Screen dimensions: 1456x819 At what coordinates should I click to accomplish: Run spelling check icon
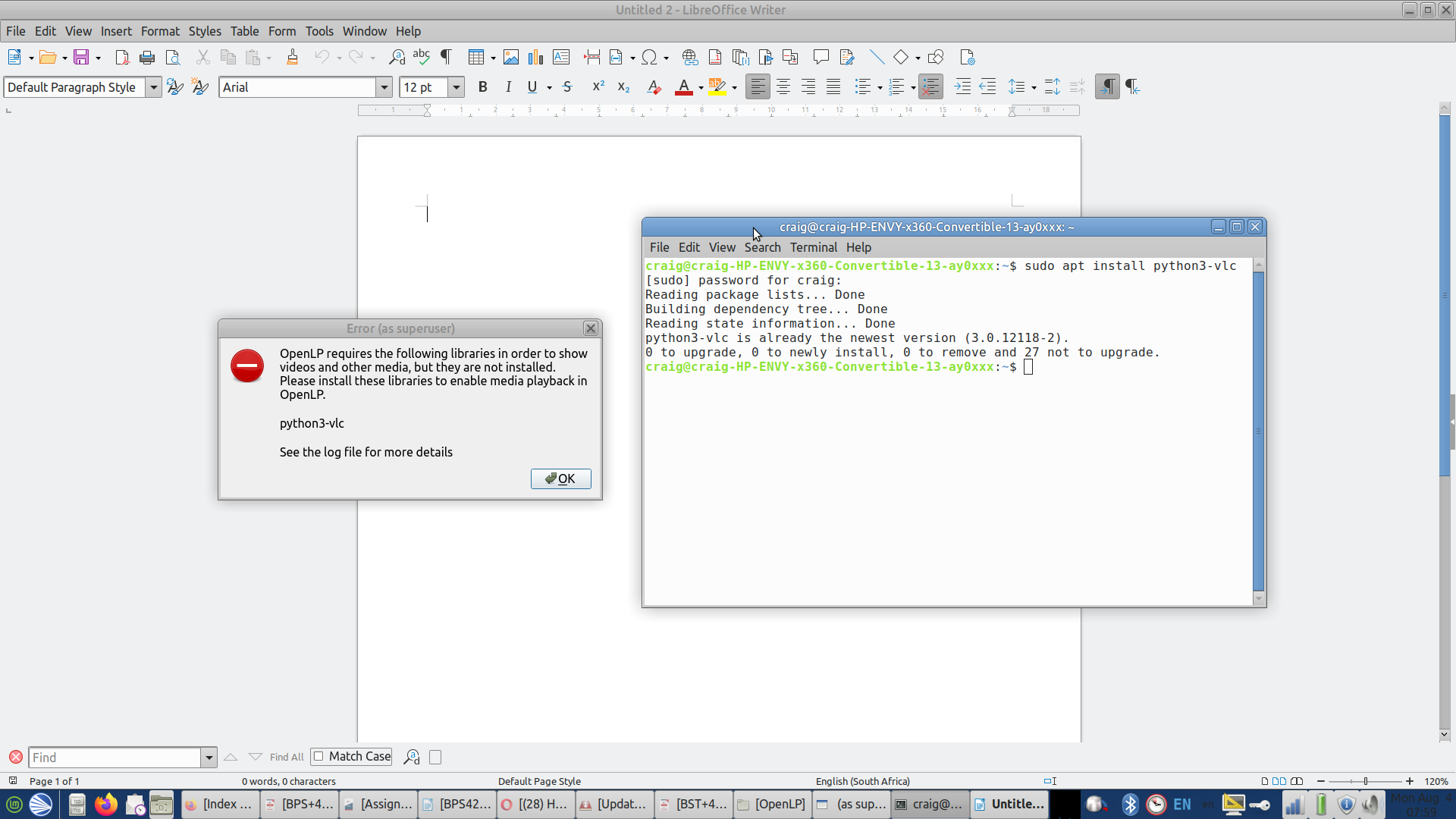click(422, 58)
